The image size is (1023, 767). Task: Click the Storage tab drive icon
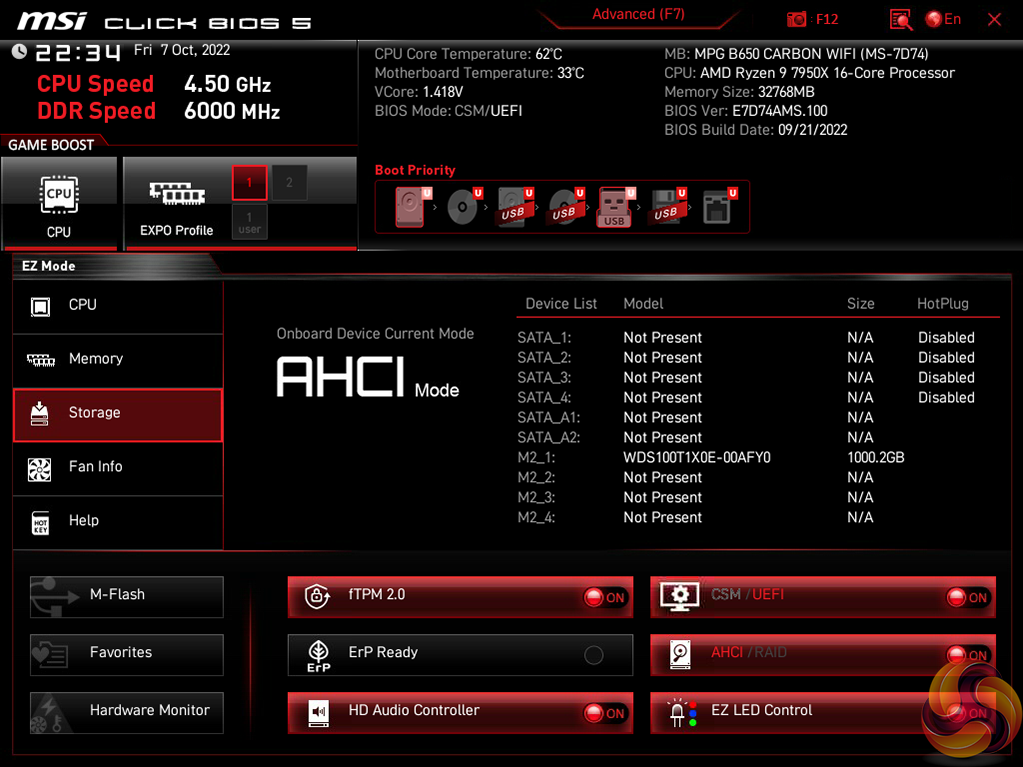coord(40,414)
